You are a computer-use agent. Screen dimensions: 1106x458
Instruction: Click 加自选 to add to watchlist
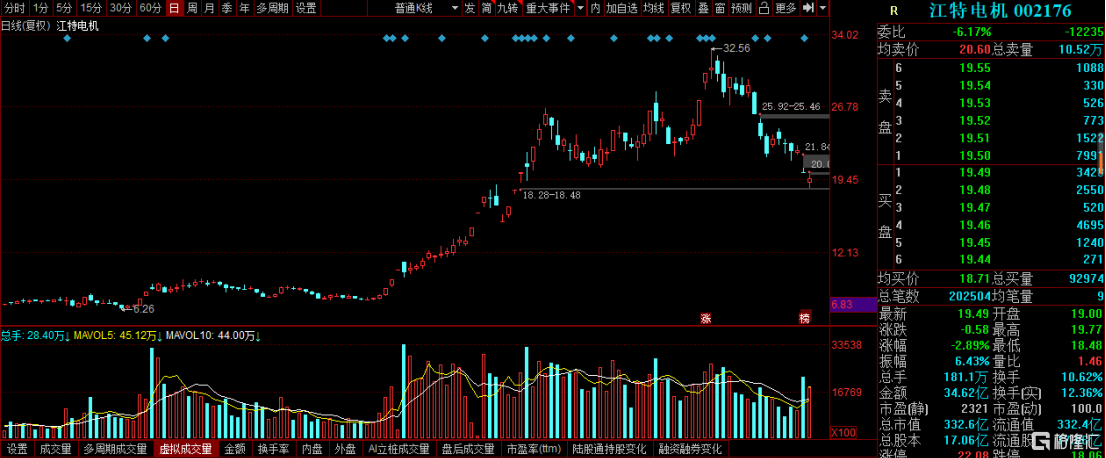tap(622, 8)
